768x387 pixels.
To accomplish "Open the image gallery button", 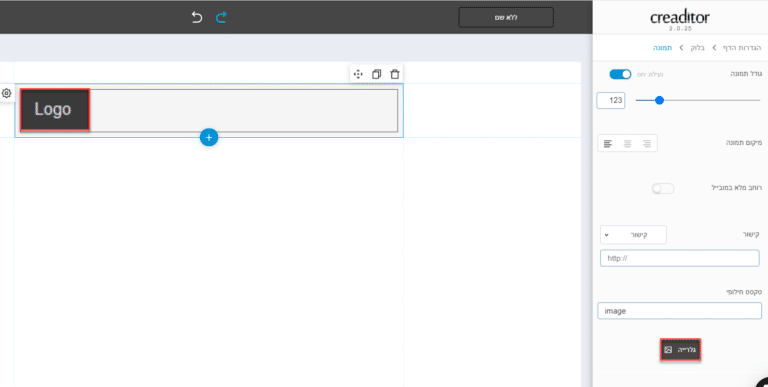I will (680, 350).
